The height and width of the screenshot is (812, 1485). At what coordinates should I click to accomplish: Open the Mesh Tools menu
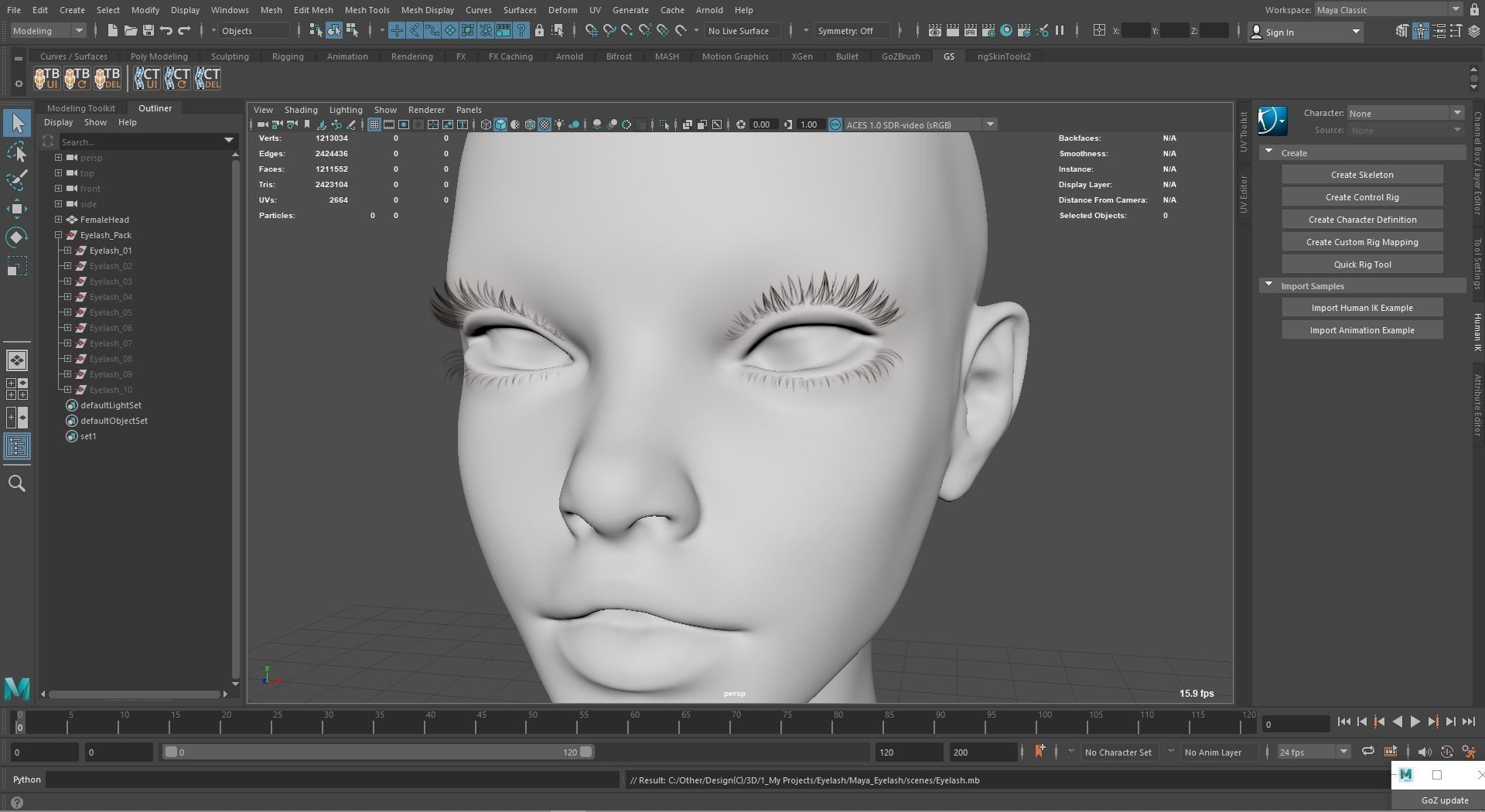click(x=367, y=10)
